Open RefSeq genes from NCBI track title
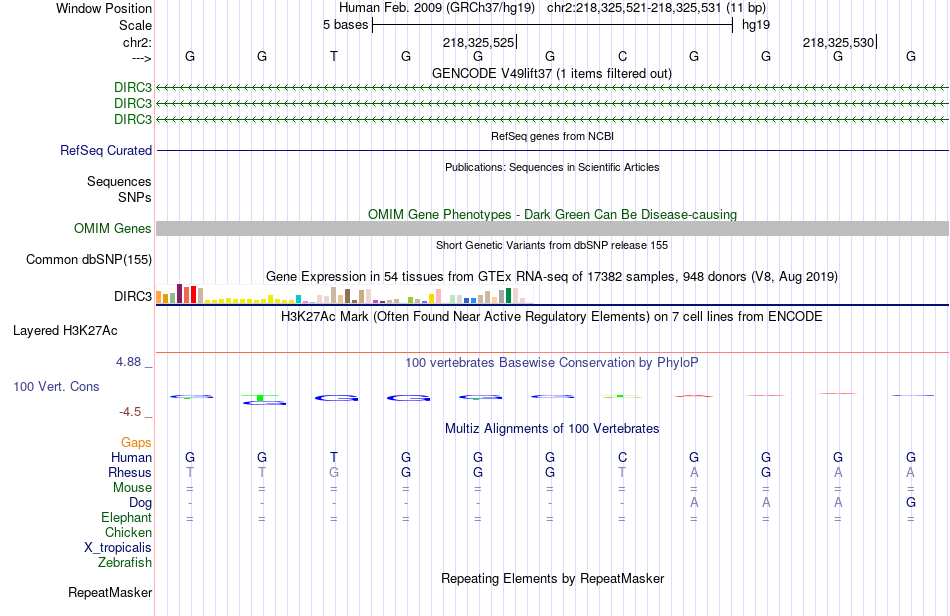950x616 pixels. (552, 136)
